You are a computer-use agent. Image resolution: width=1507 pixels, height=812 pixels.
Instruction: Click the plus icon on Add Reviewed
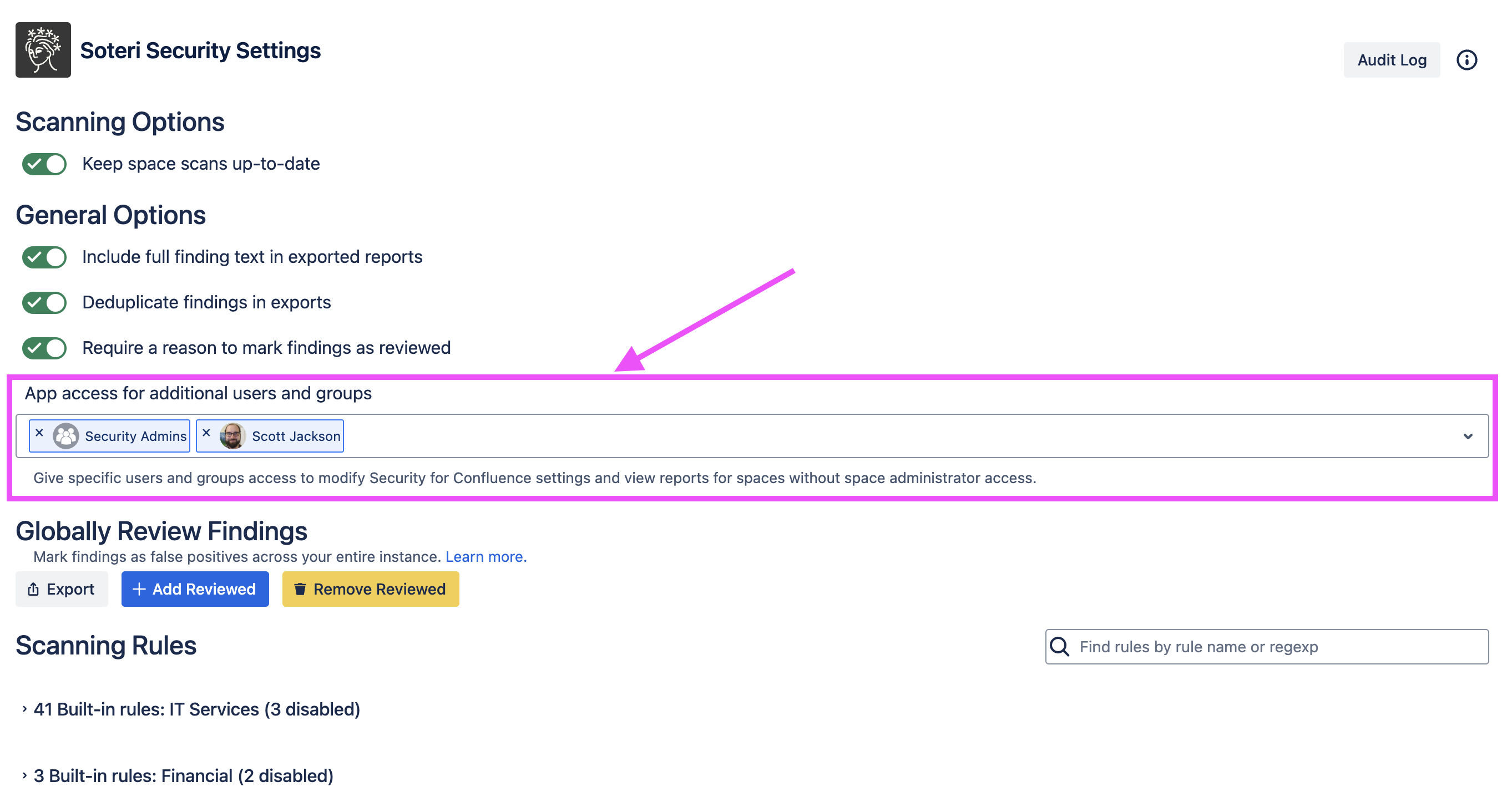(139, 588)
